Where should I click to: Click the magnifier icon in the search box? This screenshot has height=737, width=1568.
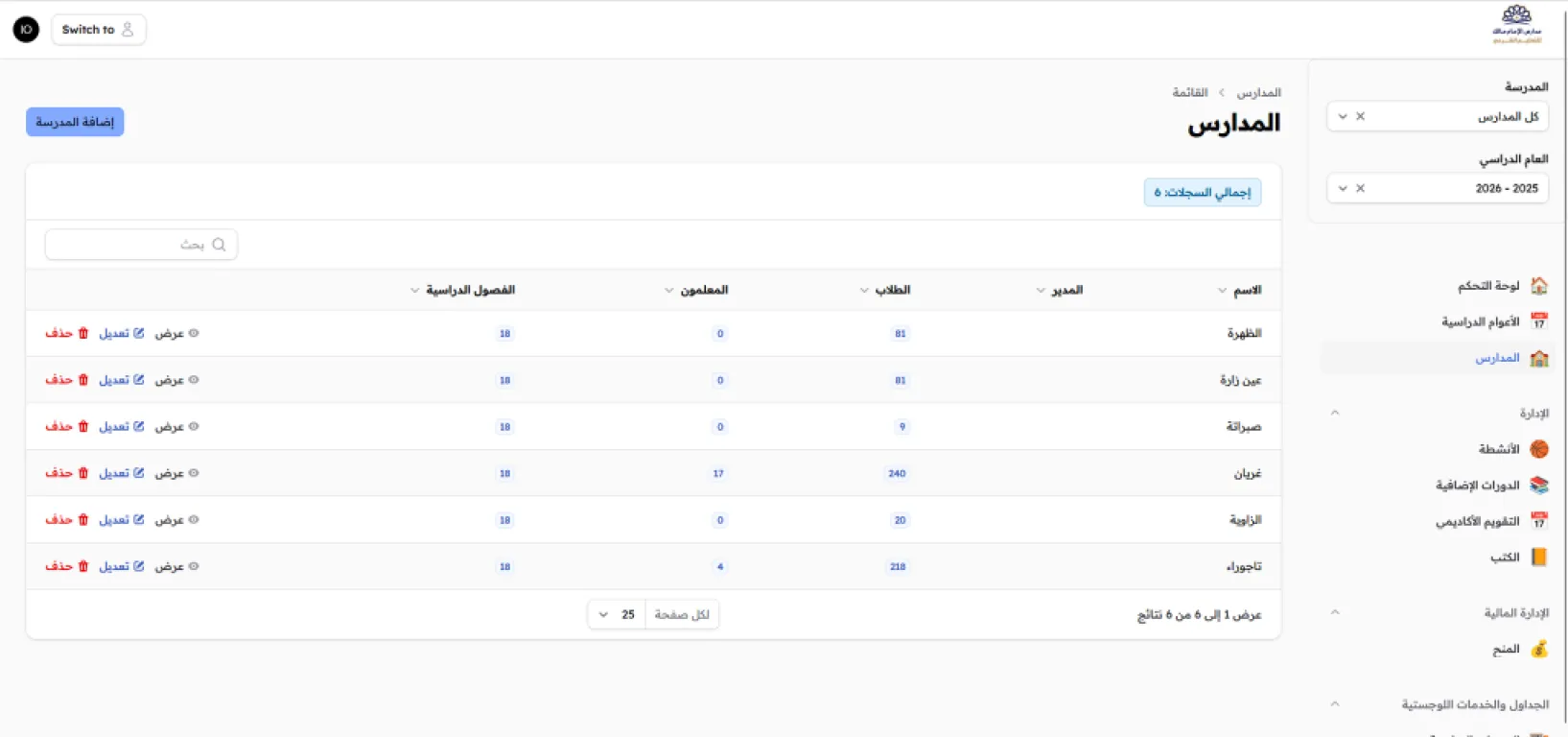point(219,245)
